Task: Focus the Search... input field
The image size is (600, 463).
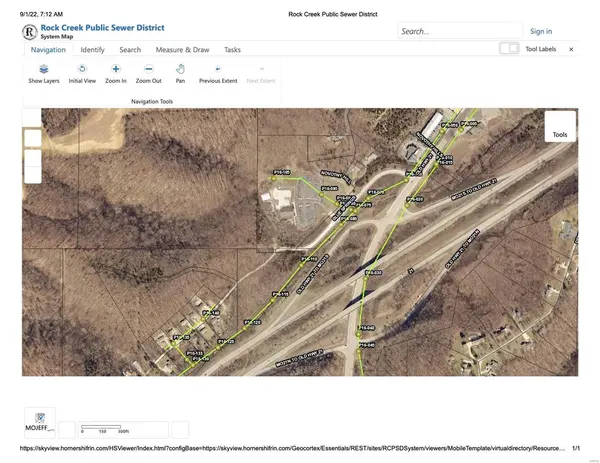Action: tap(460, 31)
